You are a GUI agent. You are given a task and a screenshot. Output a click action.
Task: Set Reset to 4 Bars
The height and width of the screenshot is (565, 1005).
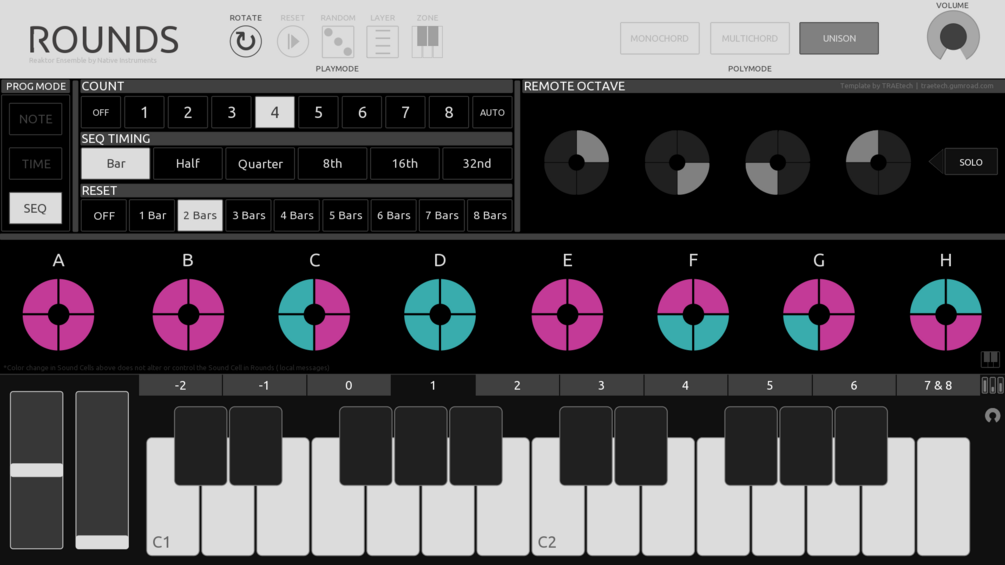point(297,215)
